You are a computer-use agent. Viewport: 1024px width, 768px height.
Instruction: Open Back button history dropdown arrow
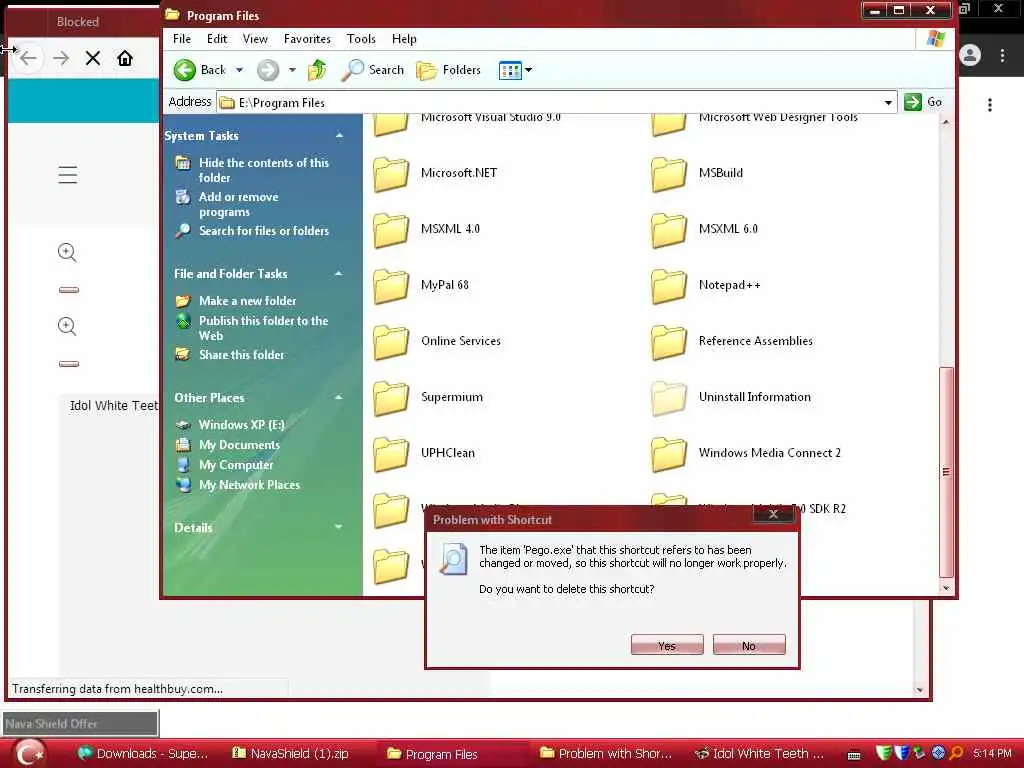coord(239,70)
